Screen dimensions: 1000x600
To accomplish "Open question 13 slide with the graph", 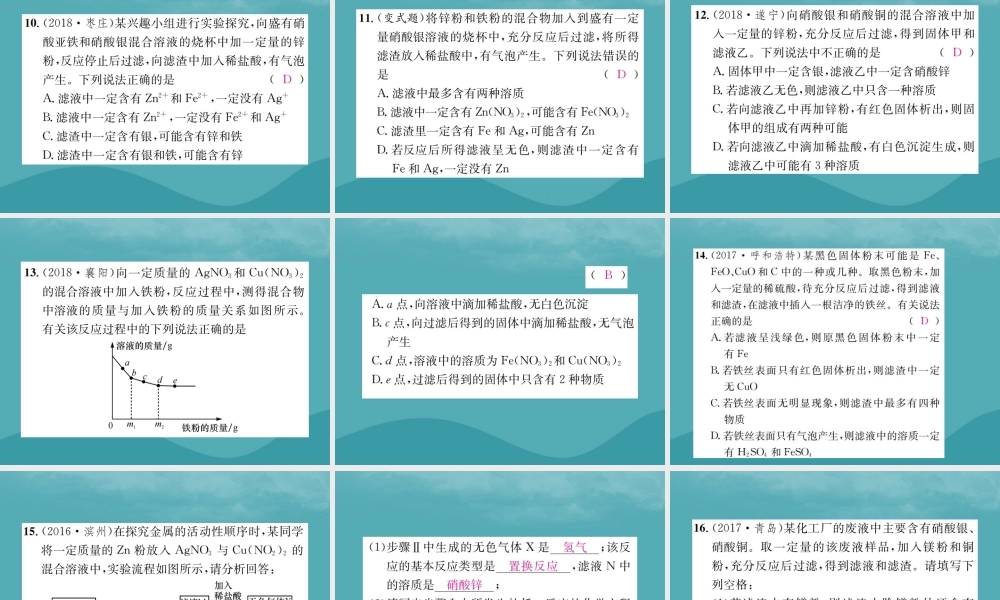I will point(165,342).
